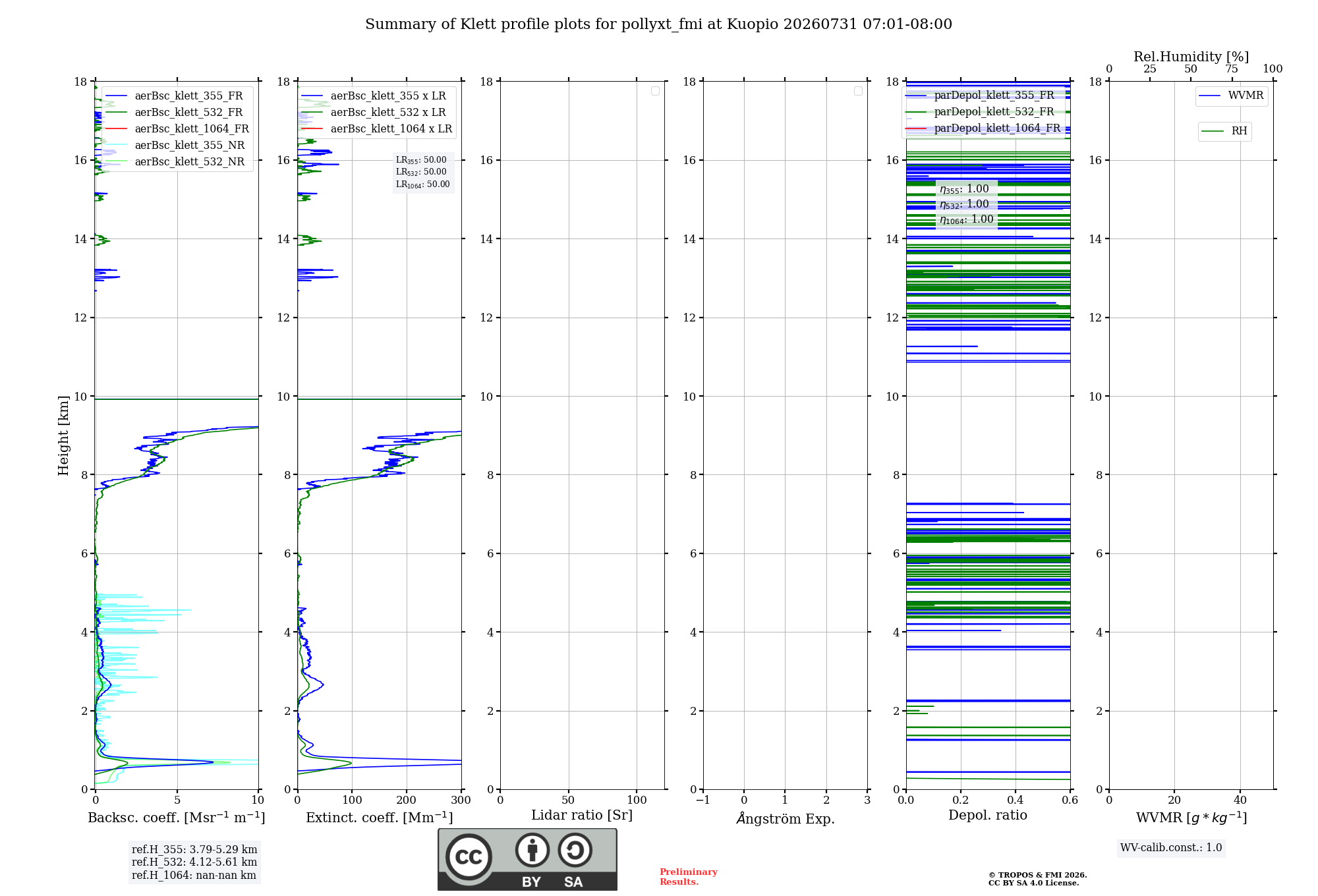Click the WVMR legend entry
This screenshot has width=1318, height=896.
(x=1231, y=96)
